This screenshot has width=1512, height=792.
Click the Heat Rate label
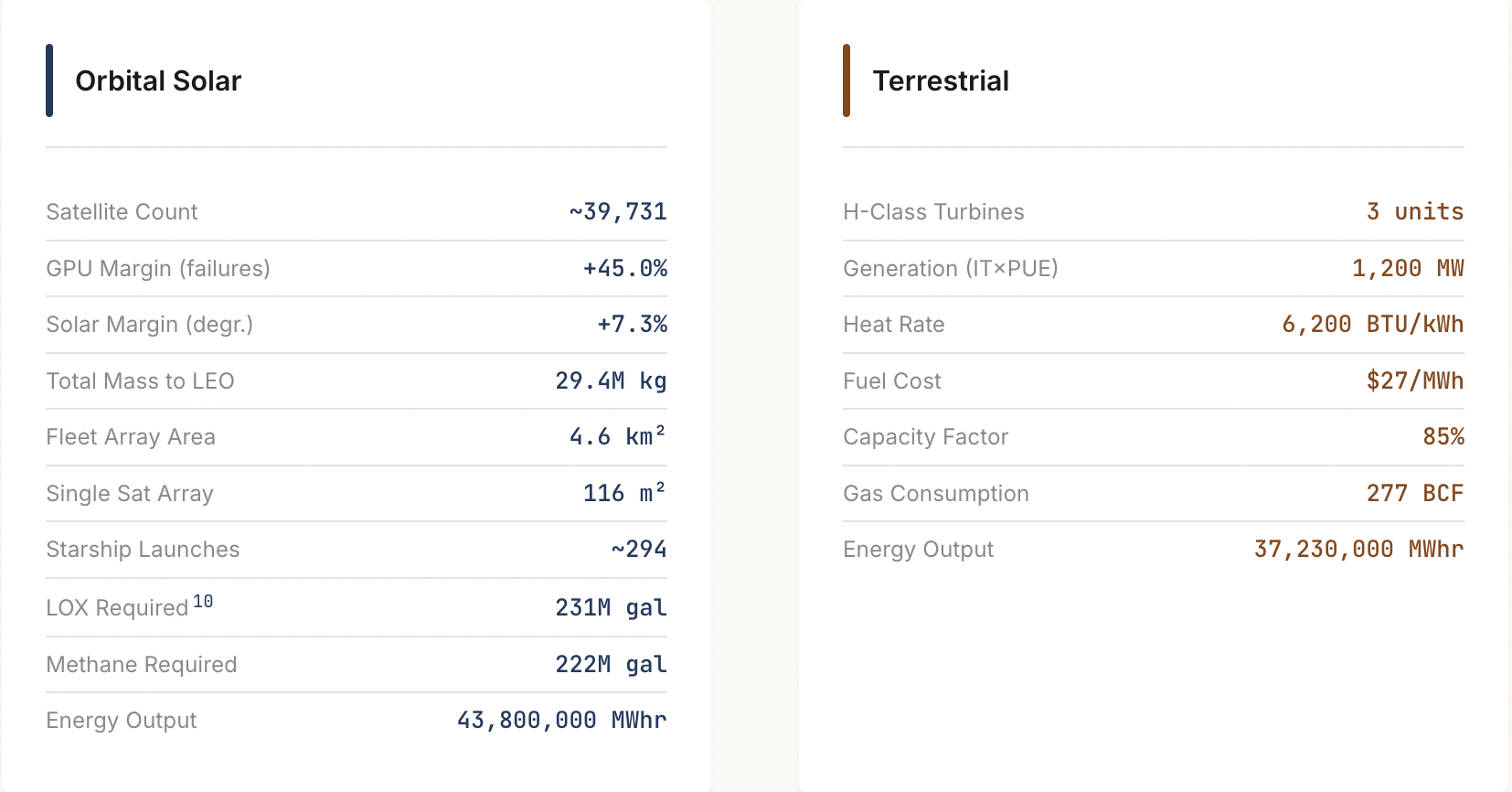tap(893, 325)
